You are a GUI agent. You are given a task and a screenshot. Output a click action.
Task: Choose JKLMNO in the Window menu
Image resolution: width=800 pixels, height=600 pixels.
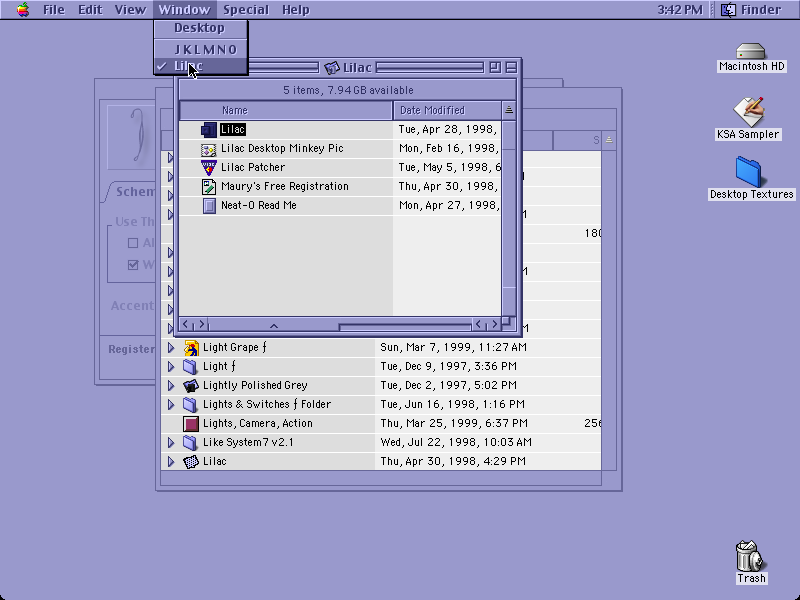201,49
